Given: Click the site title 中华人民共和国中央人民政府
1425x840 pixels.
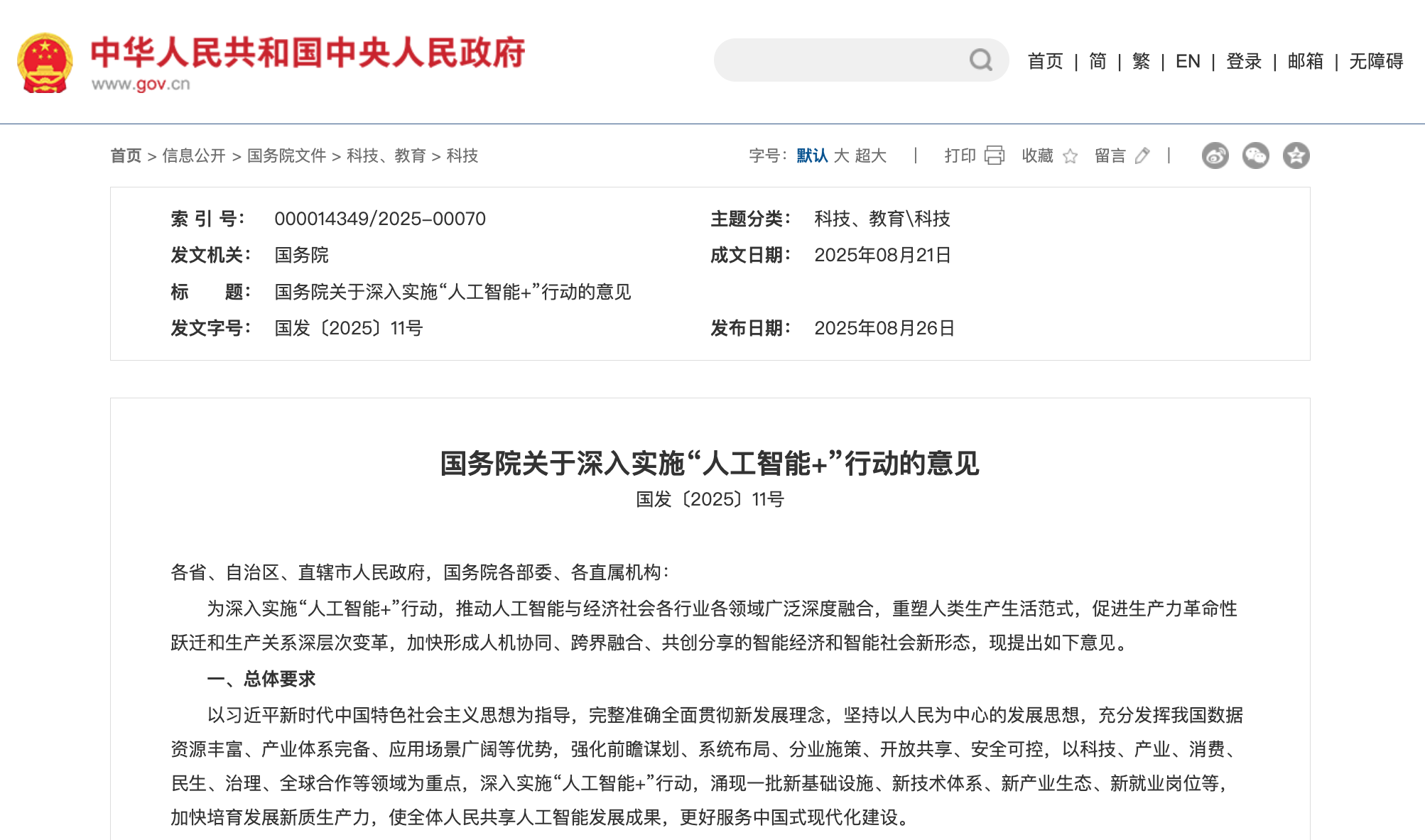Looking at the screenshot, I should coord(308,53).
